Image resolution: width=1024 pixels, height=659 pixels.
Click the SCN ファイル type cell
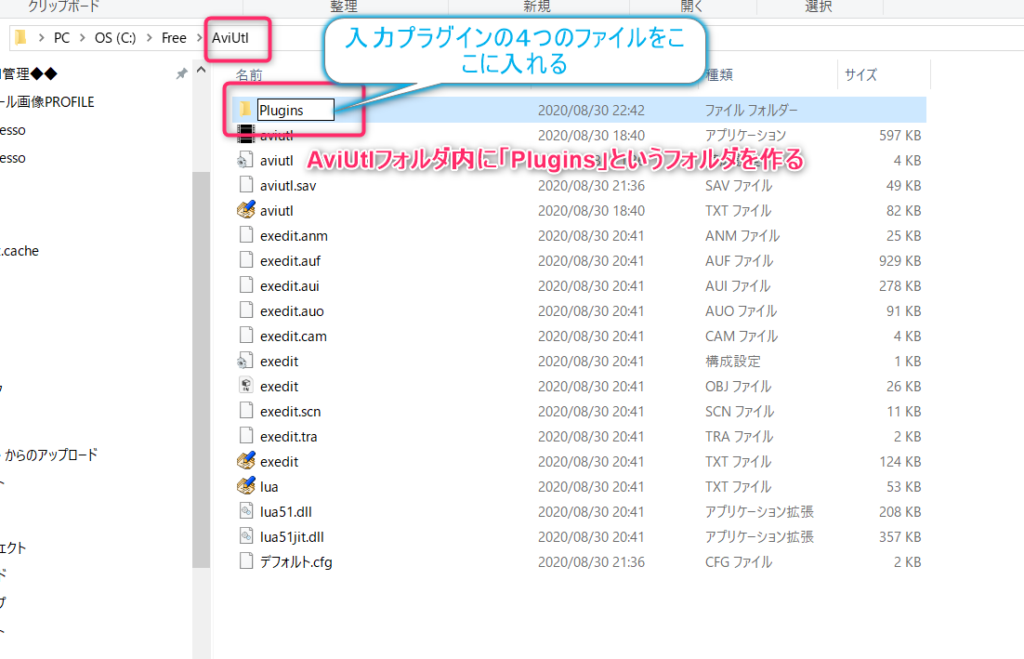pos(740,411)
